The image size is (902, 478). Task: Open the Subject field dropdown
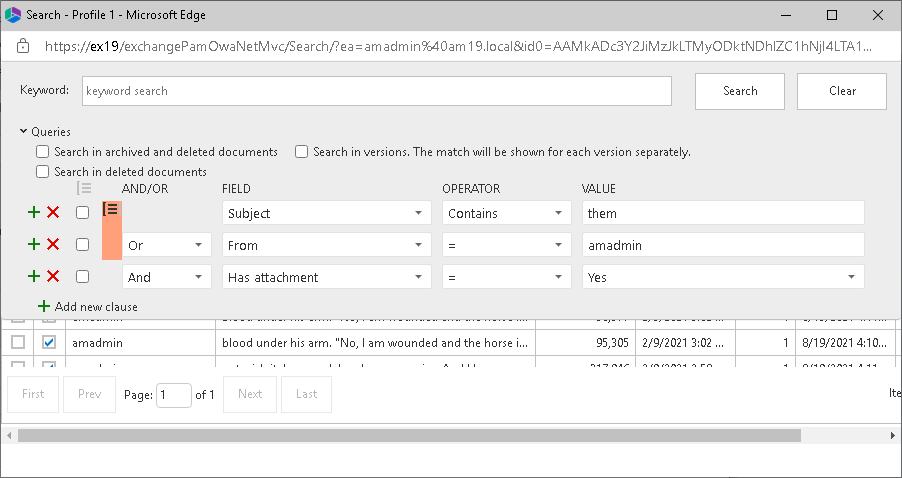pyautogui.click(x=326, y=213)
